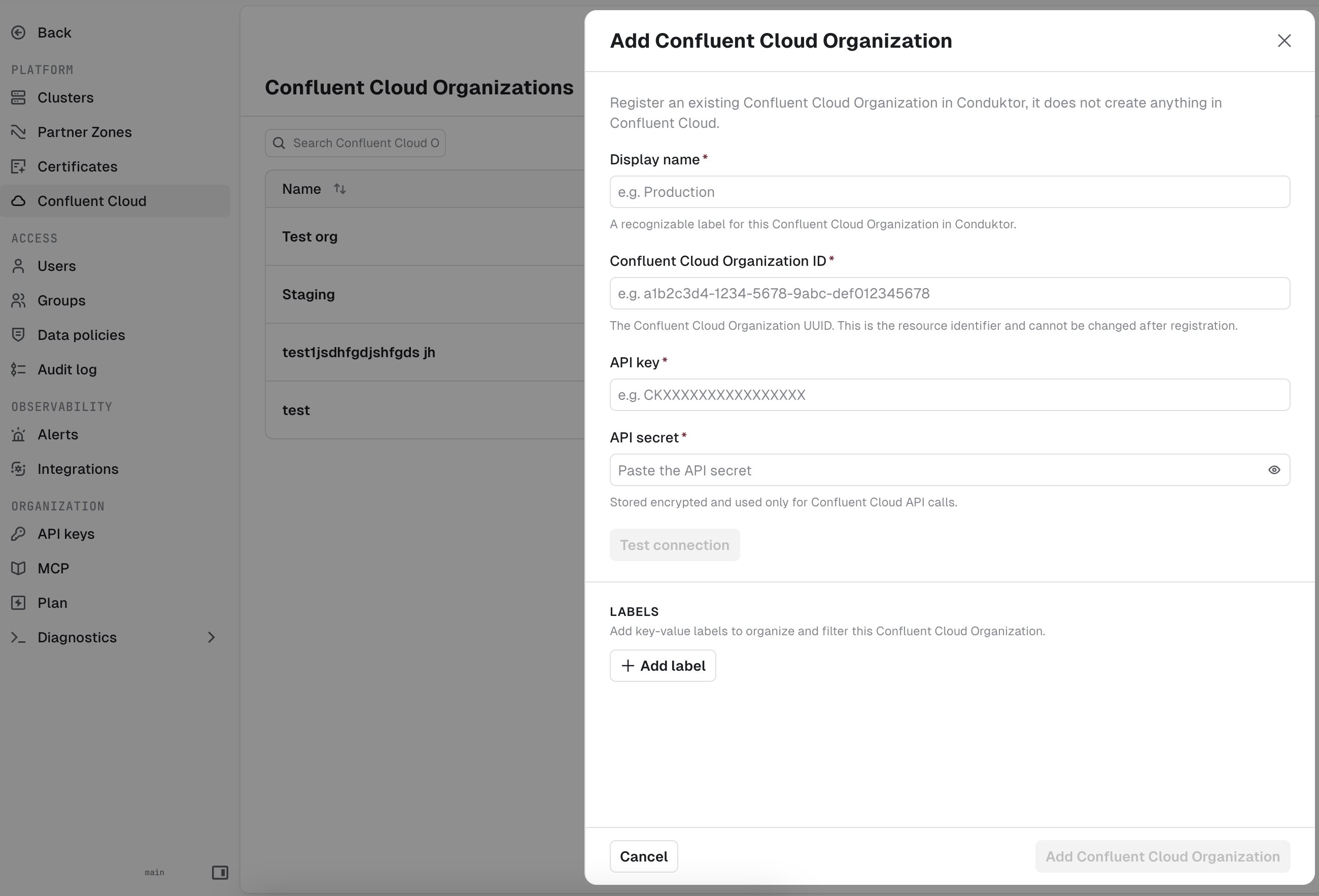
Task: Focus the API key field
Action: [950, 395]
